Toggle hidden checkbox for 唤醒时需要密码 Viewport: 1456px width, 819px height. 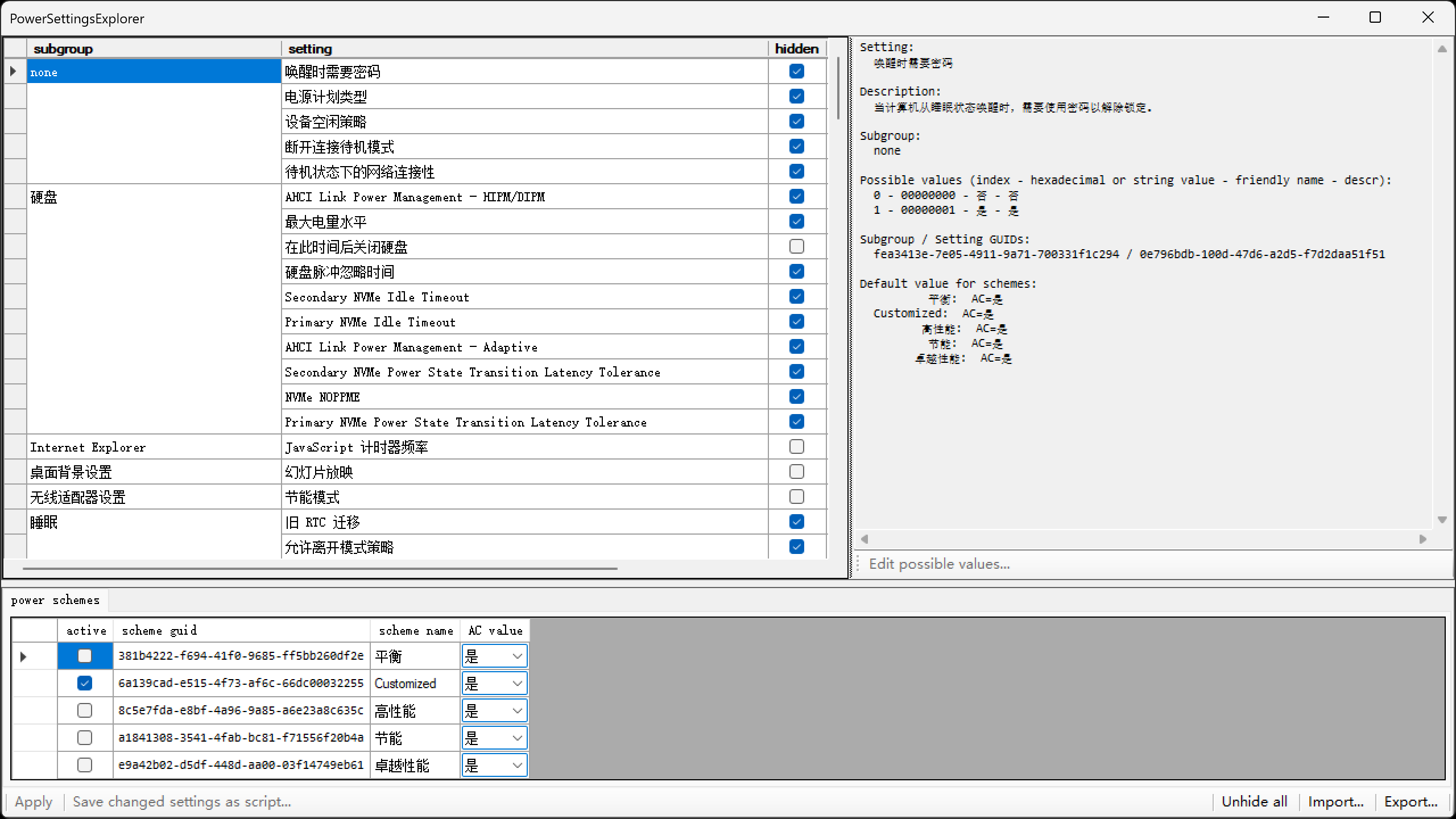click(797, 71)
